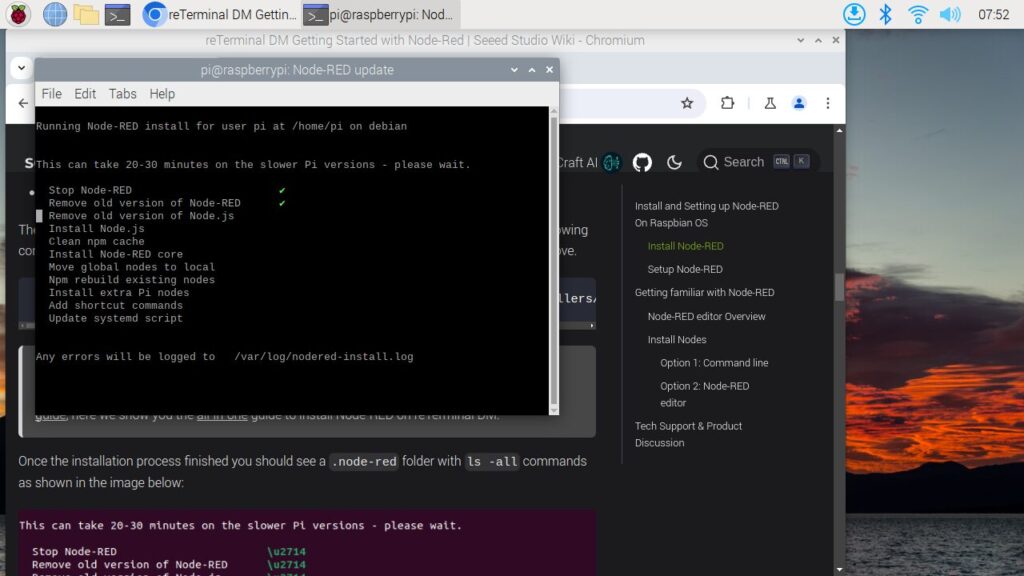Open the Chromium extensions puzzle icon

[x=728, y=103]
